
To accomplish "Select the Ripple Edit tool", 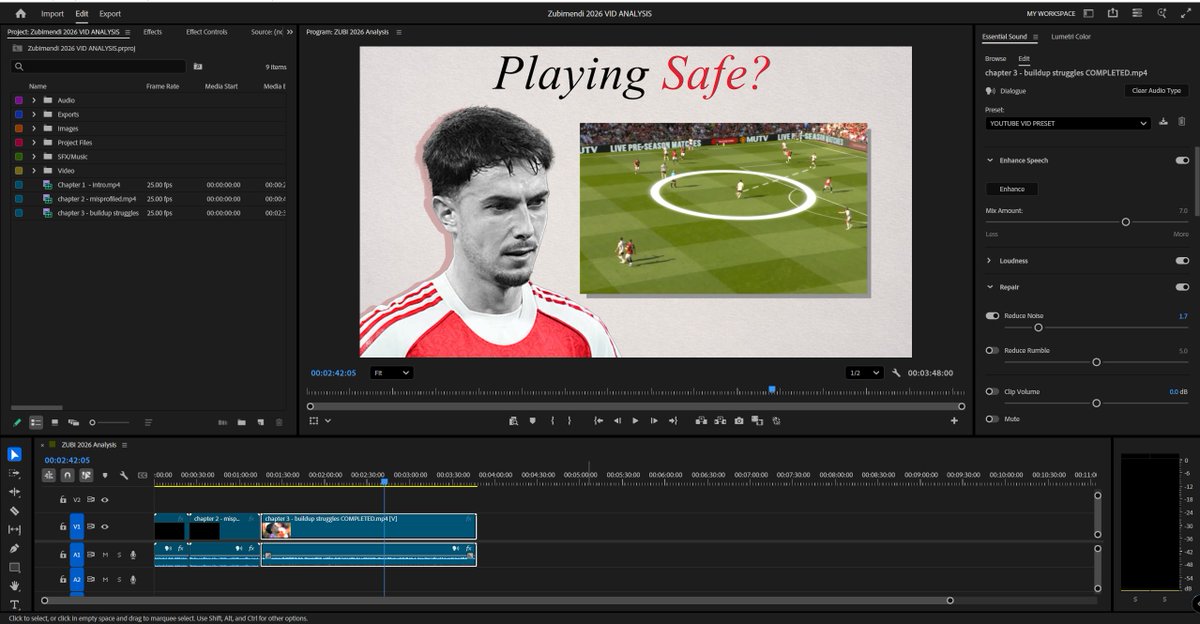I will 14,492.
